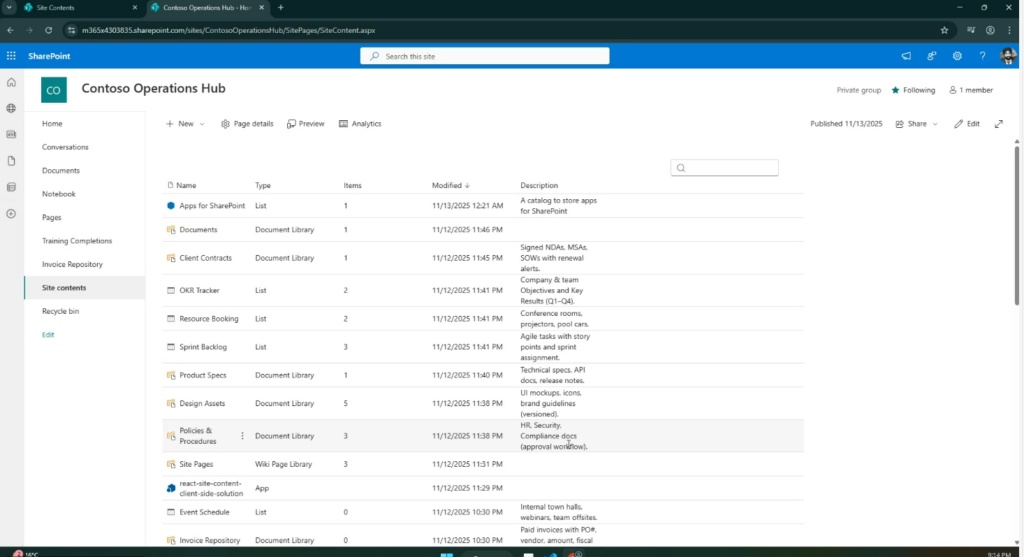Sort by the Modified column header

[447, 185]
